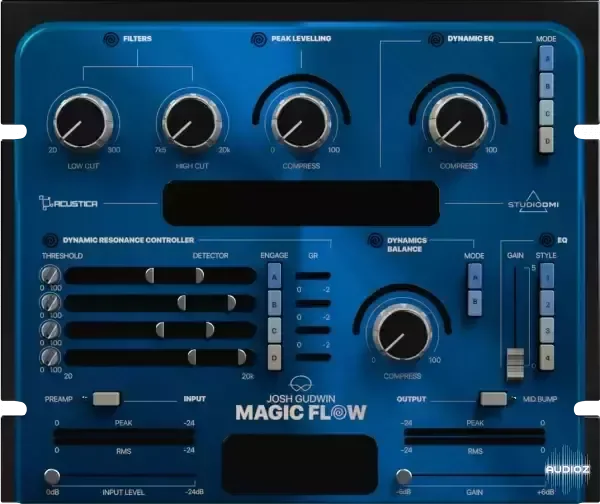Click band C right detector handle
Image resolution: width=600 pixels, height=504 pixels.
(x=210, y=330)
